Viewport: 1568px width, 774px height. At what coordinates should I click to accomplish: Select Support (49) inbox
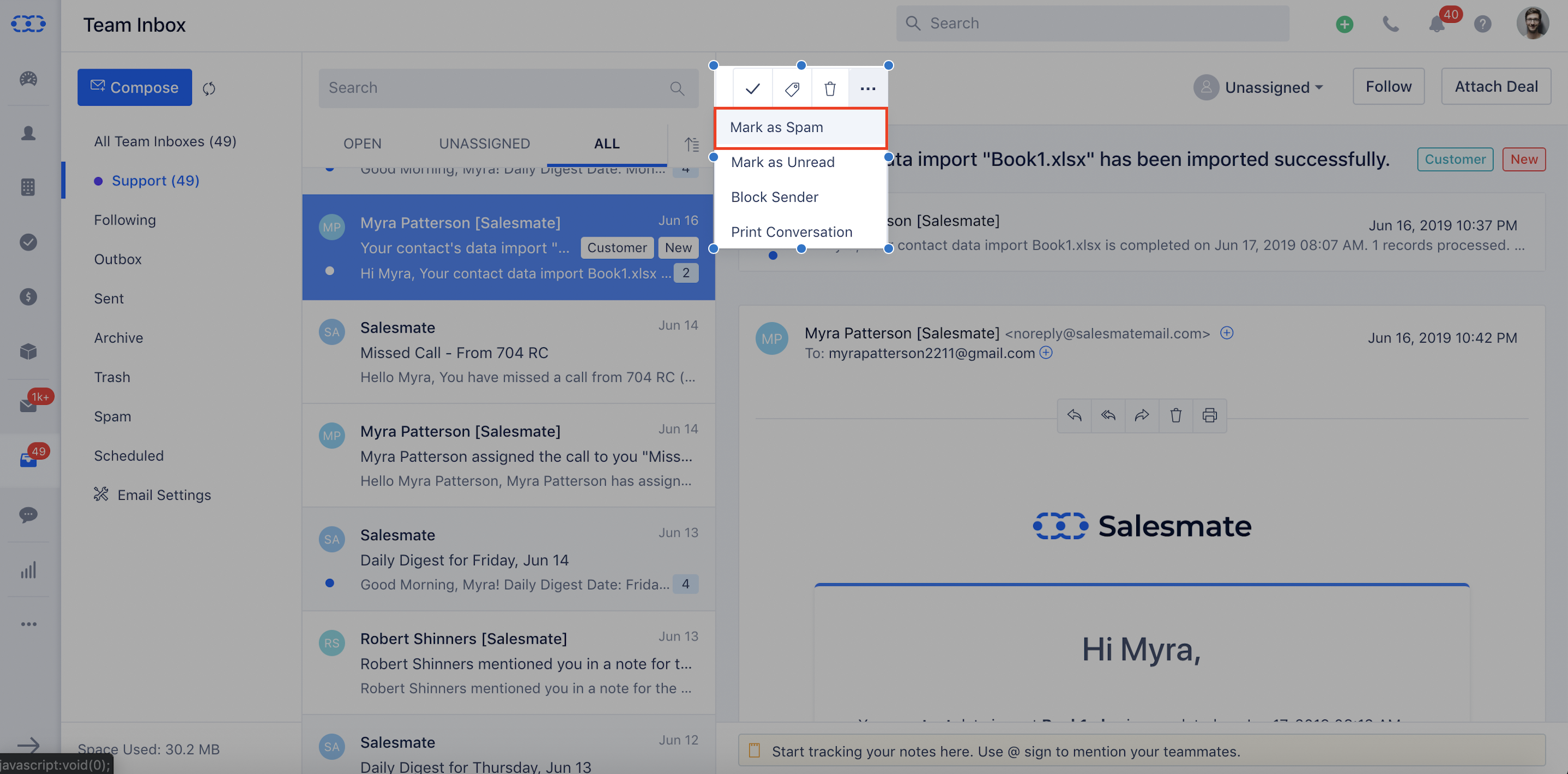click(156, 181)
